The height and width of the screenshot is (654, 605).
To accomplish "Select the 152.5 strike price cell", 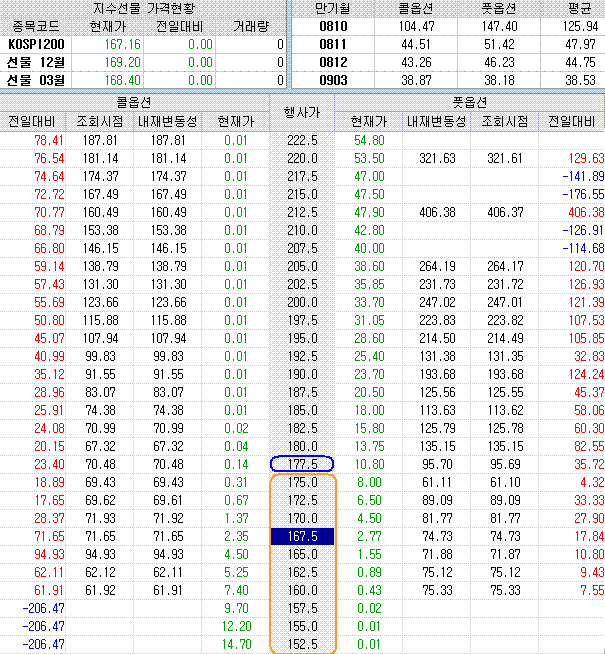I will 301,645.
